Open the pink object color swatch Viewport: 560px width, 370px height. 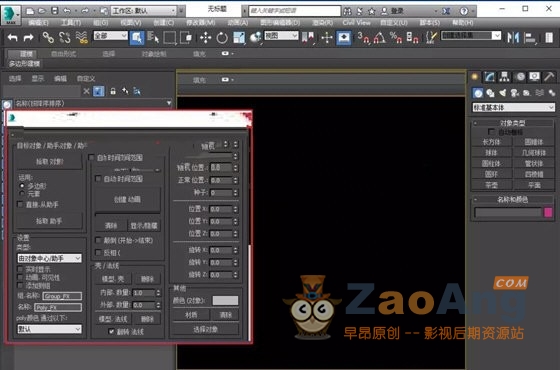point(548,212)
